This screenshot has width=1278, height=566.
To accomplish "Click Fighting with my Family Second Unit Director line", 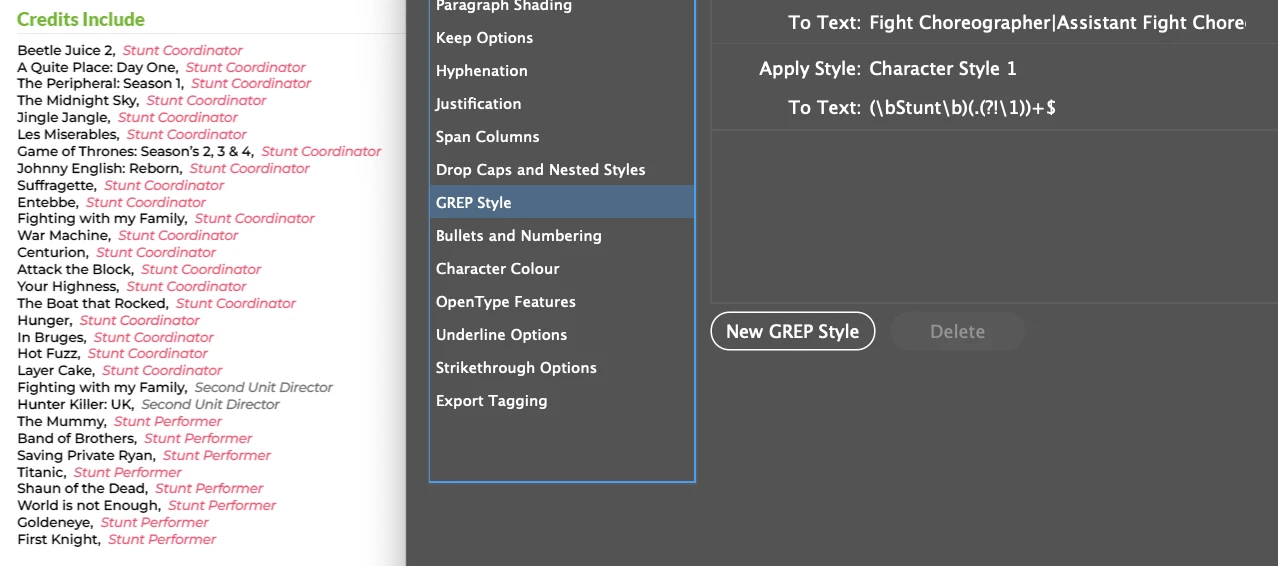I will coord(175,388).
